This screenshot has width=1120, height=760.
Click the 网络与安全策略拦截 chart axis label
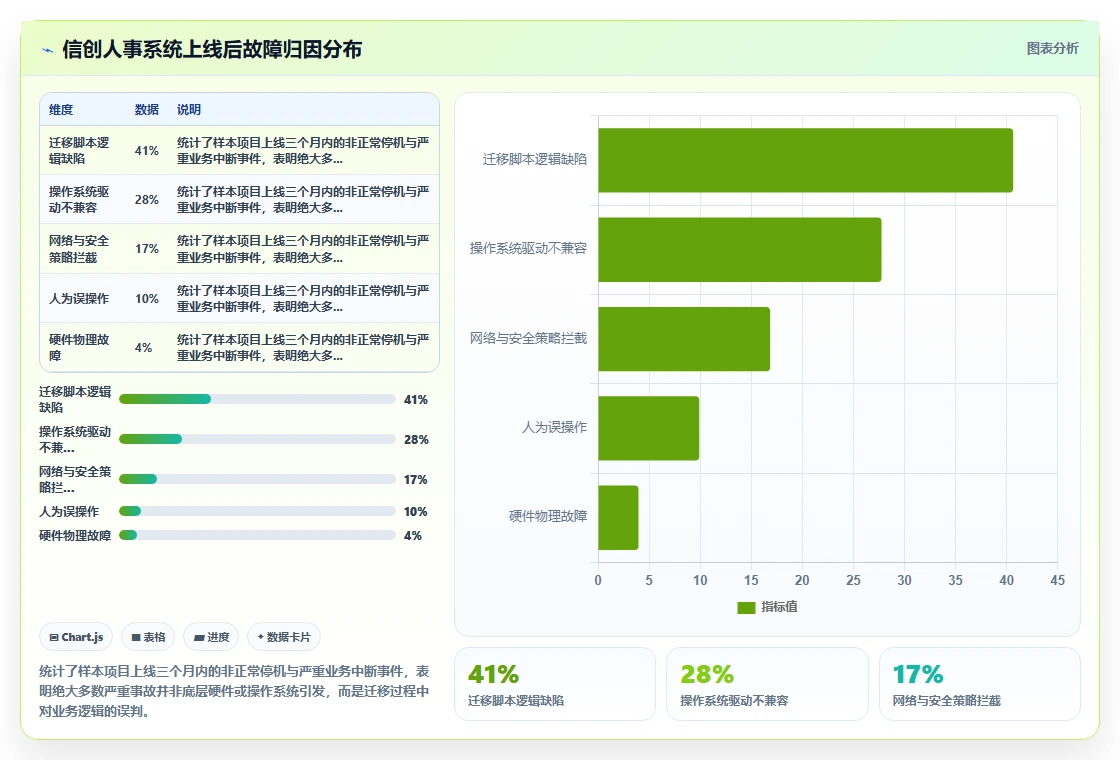pyautogui.click(x=528, y=338)
